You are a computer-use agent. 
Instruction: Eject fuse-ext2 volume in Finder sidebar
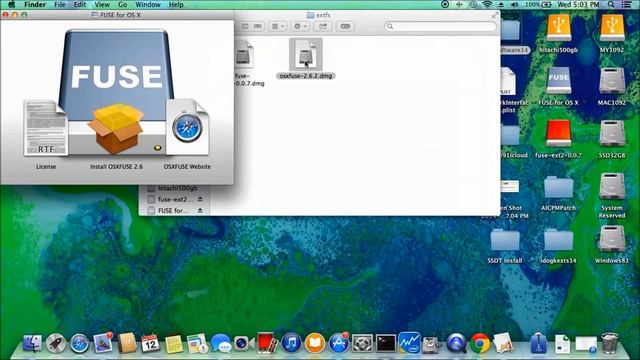[200, 199]
